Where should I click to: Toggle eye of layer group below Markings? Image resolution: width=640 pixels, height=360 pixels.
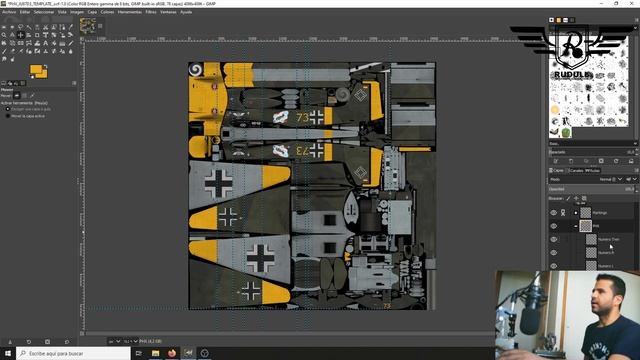click(x=553, y=226)
